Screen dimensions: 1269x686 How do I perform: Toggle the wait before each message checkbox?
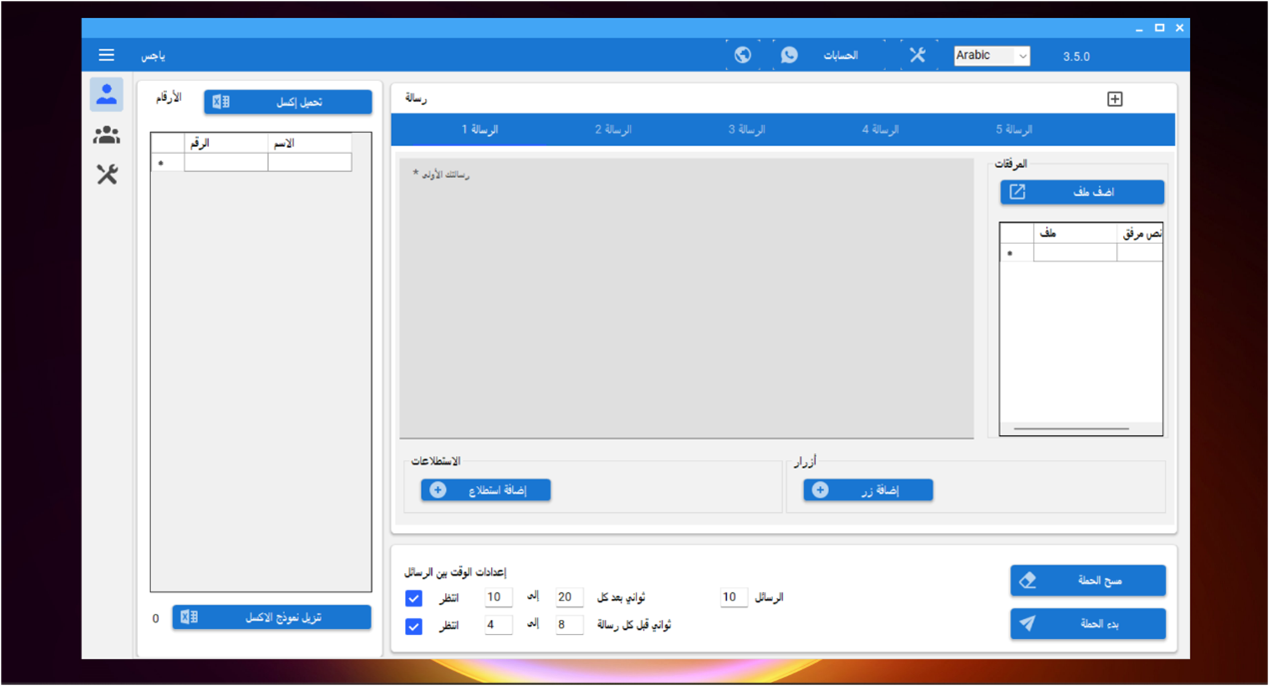[414, 626]
